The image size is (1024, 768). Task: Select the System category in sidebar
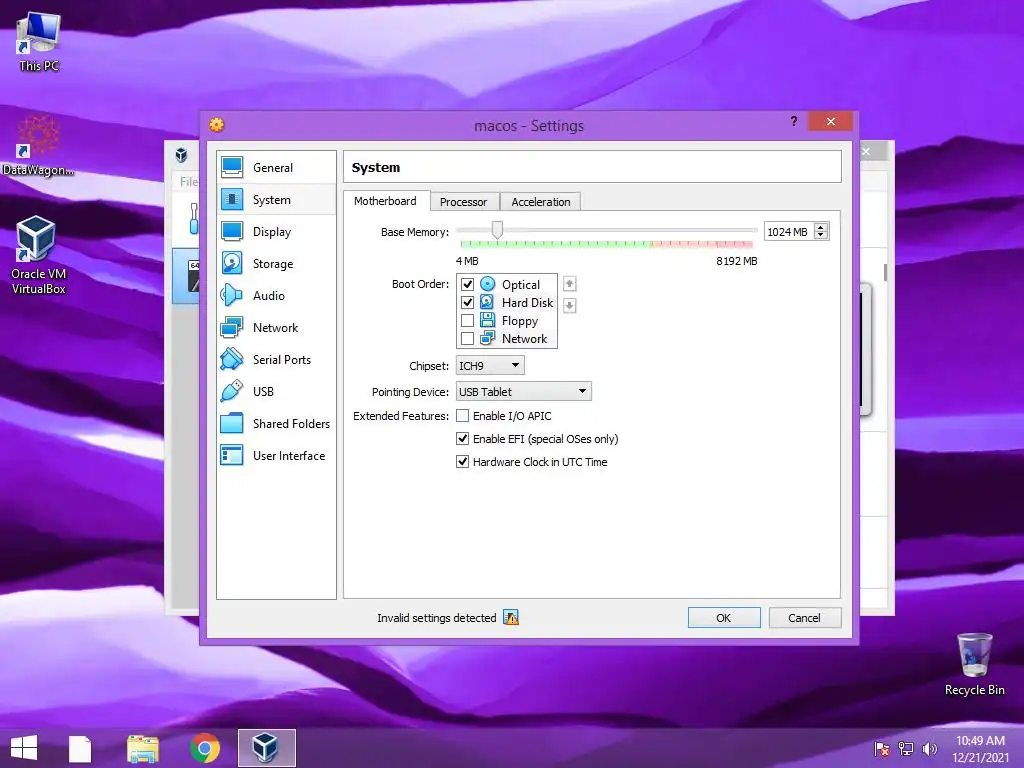[276, 199]
